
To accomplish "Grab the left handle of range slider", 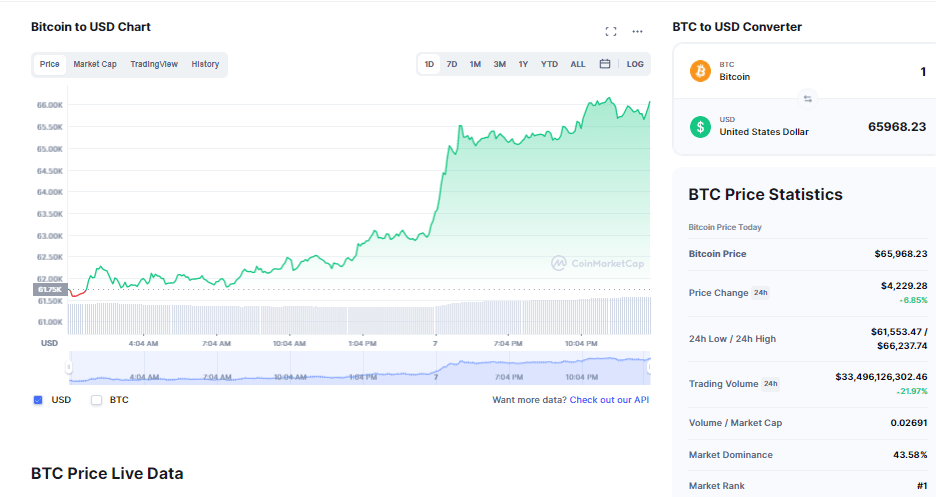I will (x=69, y=367).
